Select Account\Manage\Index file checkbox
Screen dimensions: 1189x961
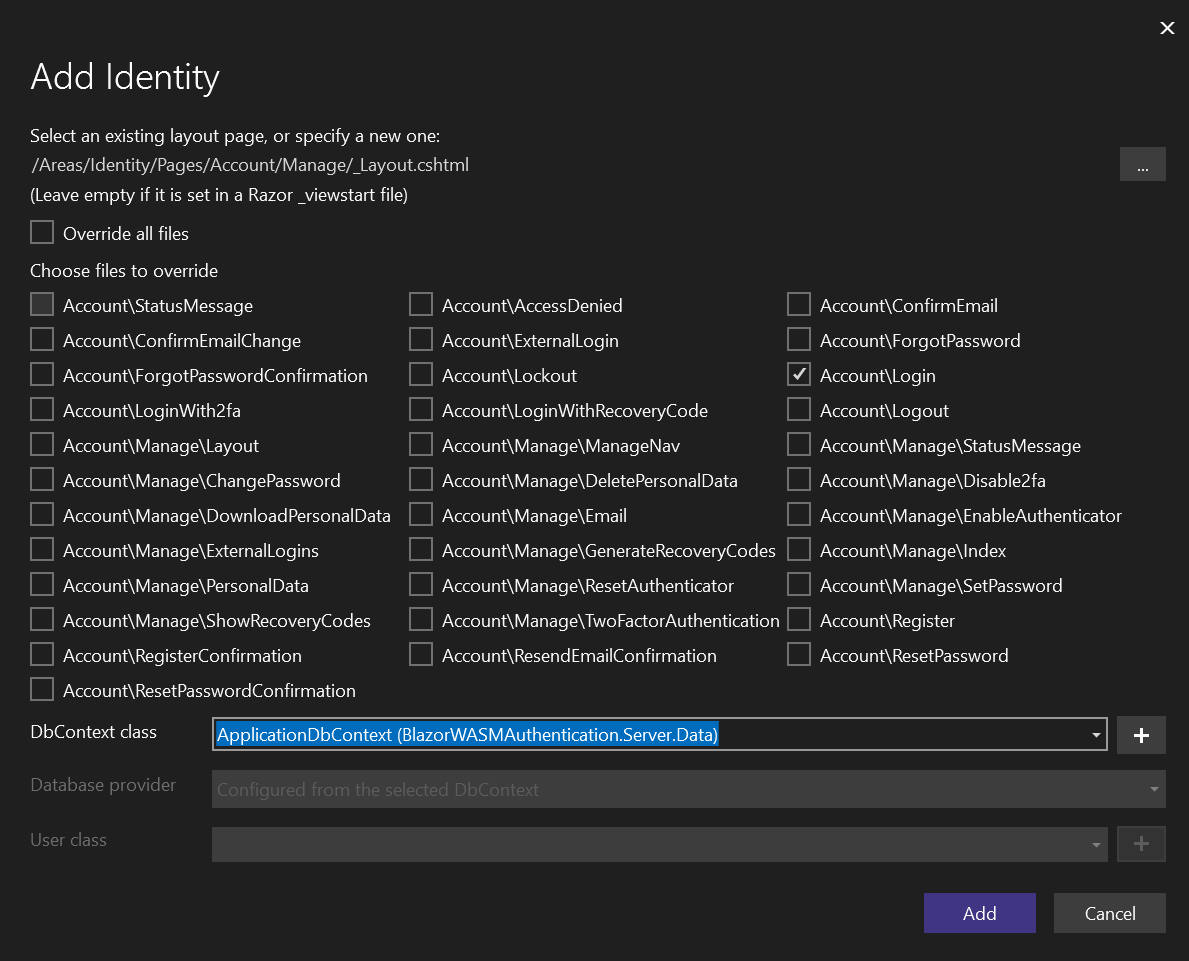pos(799,550)
